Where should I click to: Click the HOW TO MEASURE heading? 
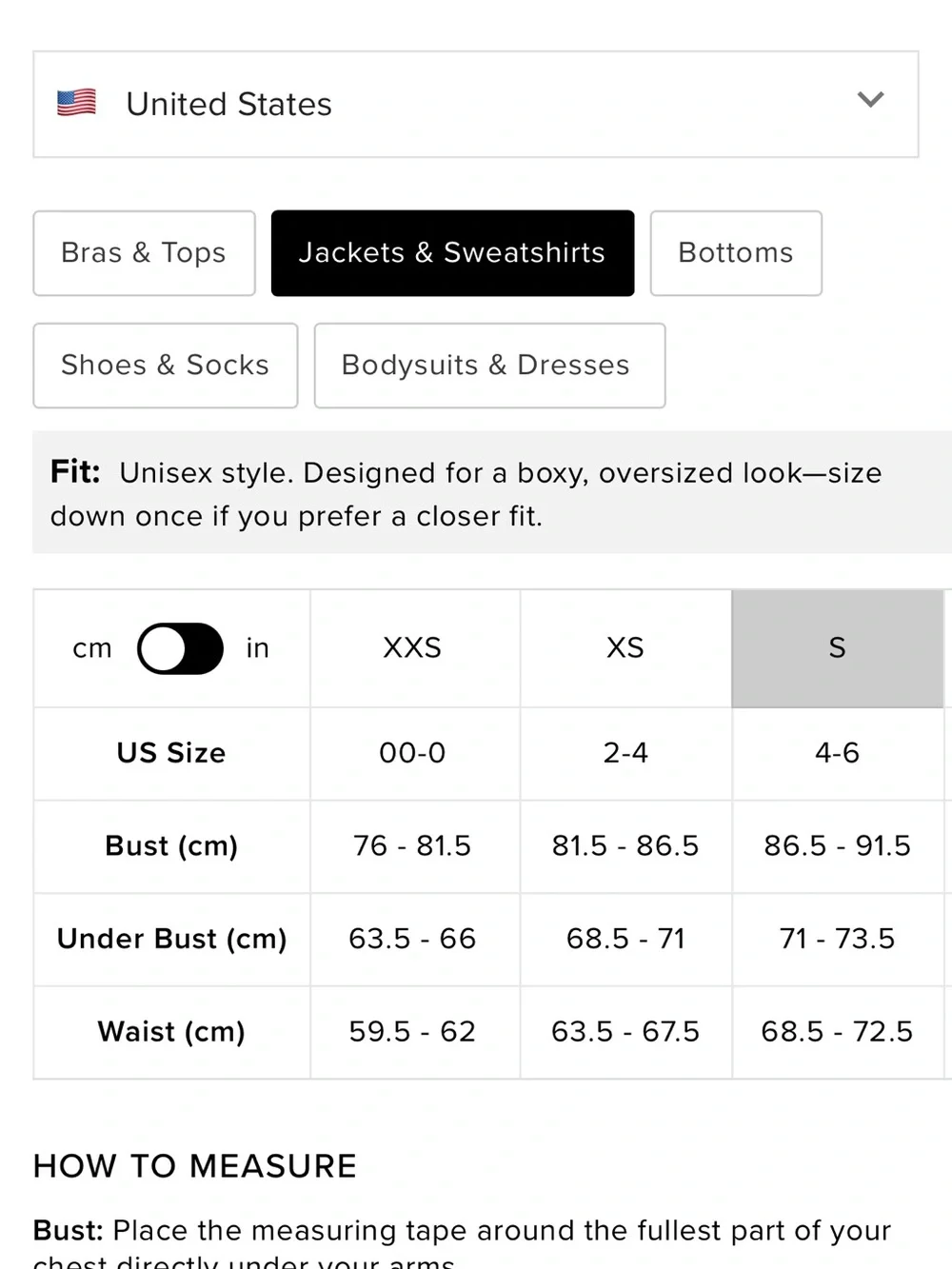[195, 1166]
